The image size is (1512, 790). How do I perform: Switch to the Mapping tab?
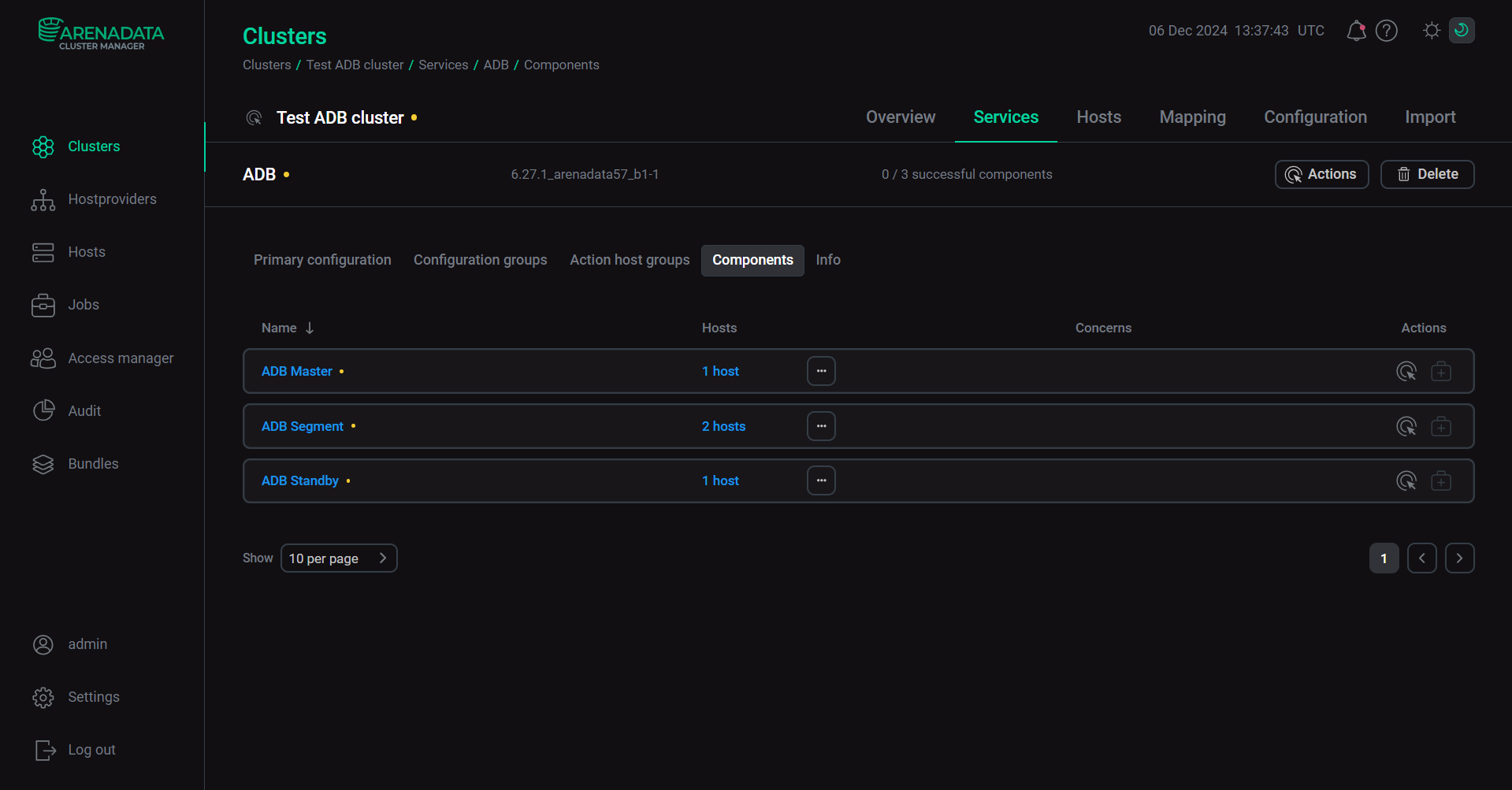1193,117
